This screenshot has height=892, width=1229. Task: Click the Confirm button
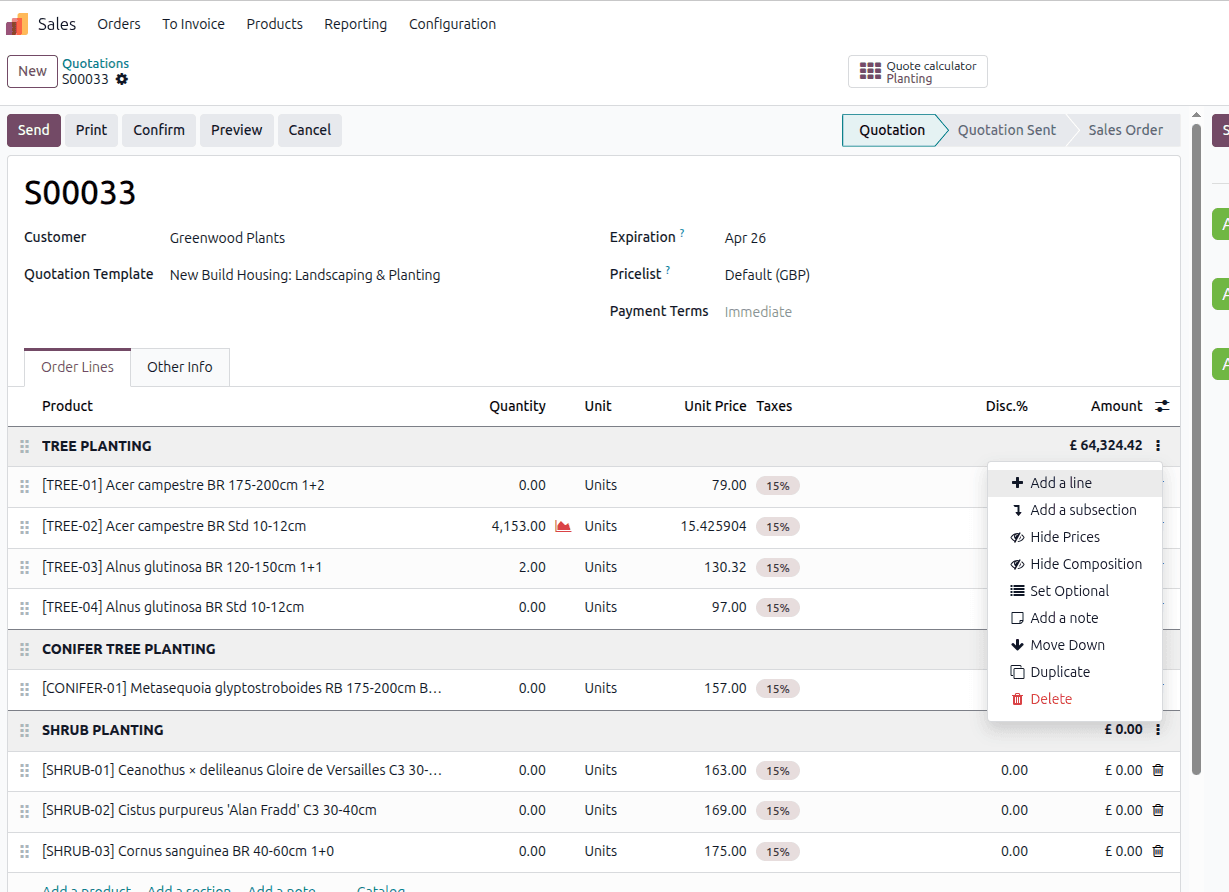(159, 130)
